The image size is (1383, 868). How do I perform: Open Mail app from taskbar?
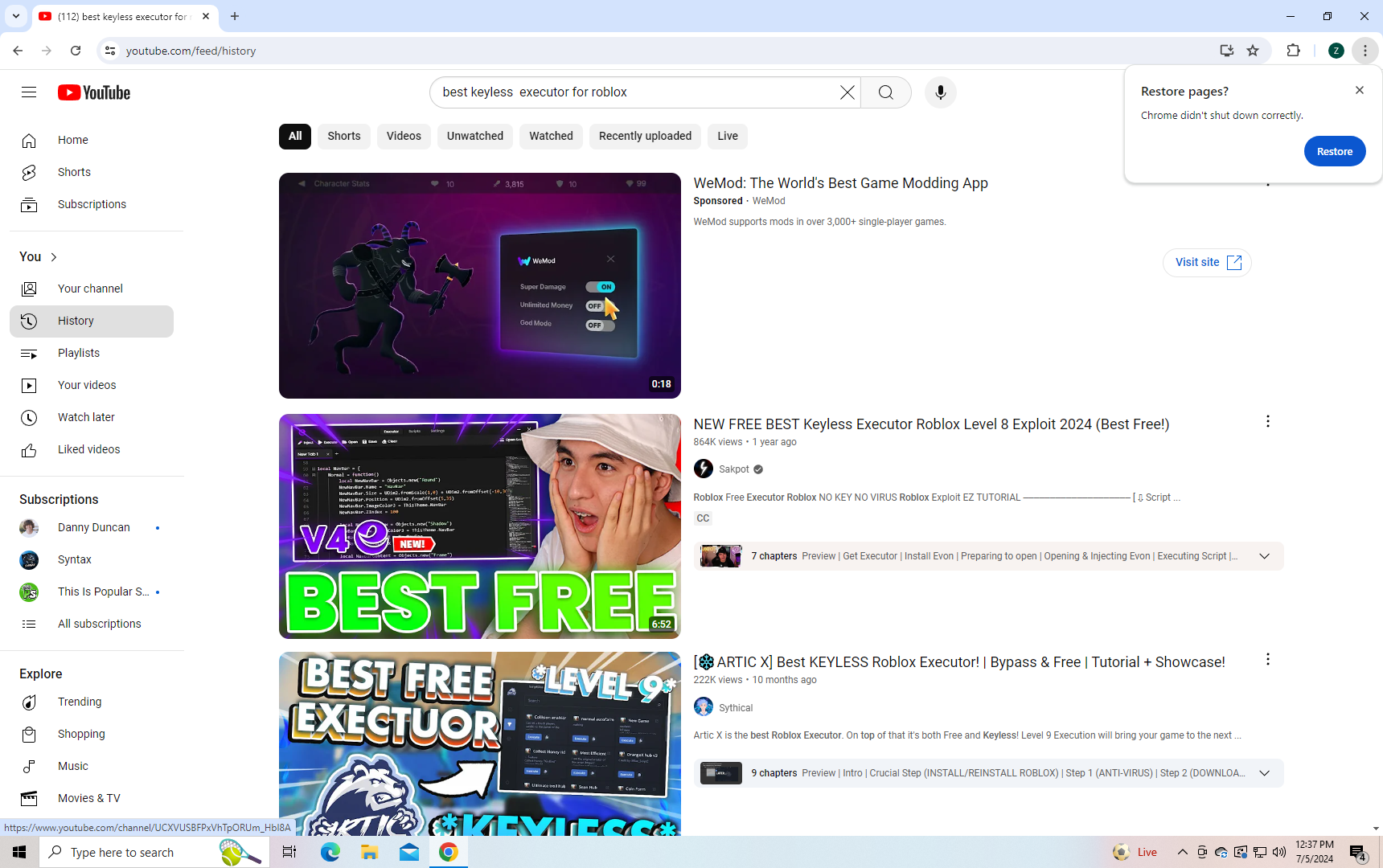tap(409, 852)
